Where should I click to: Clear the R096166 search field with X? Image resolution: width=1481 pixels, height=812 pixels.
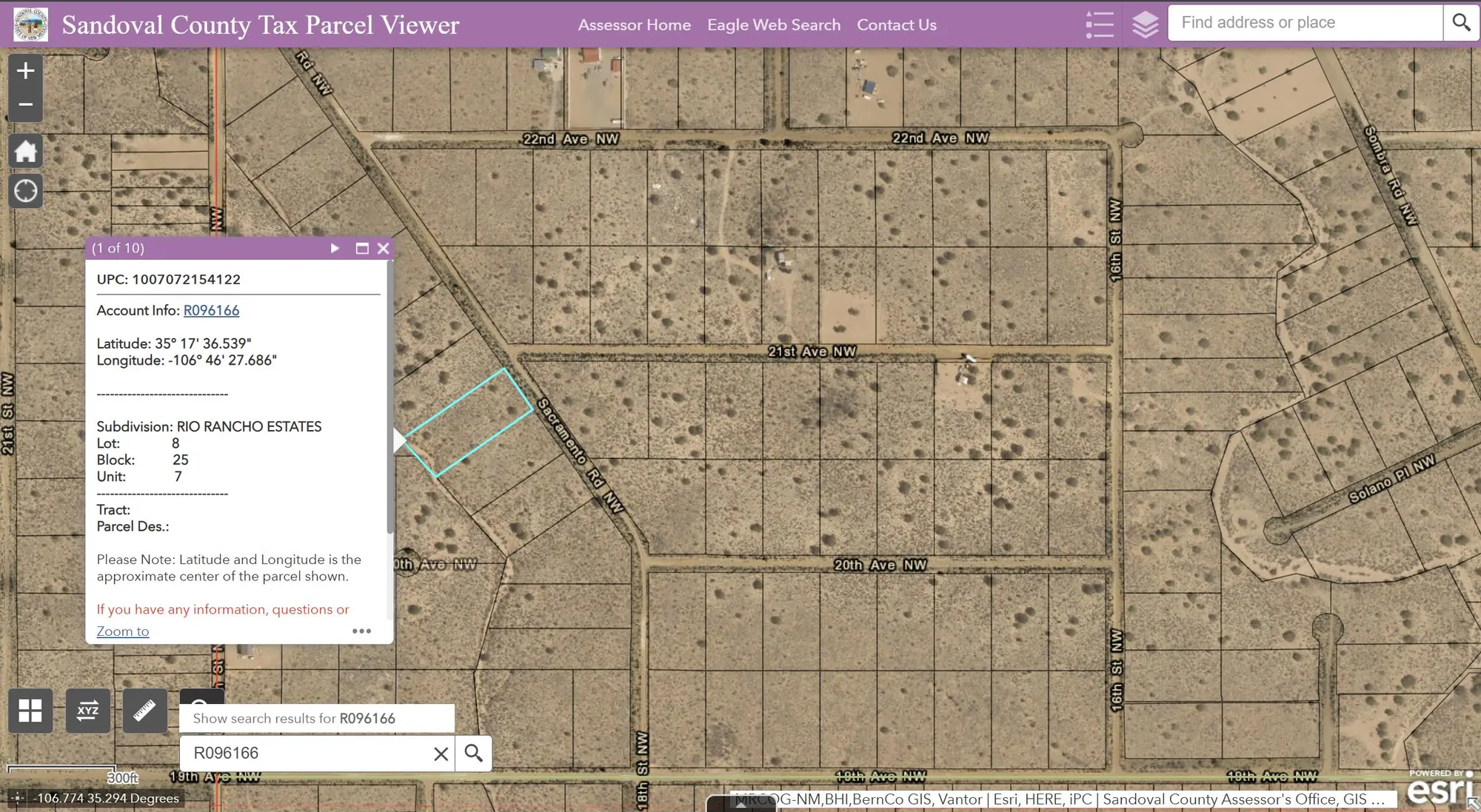coord(441,753)
